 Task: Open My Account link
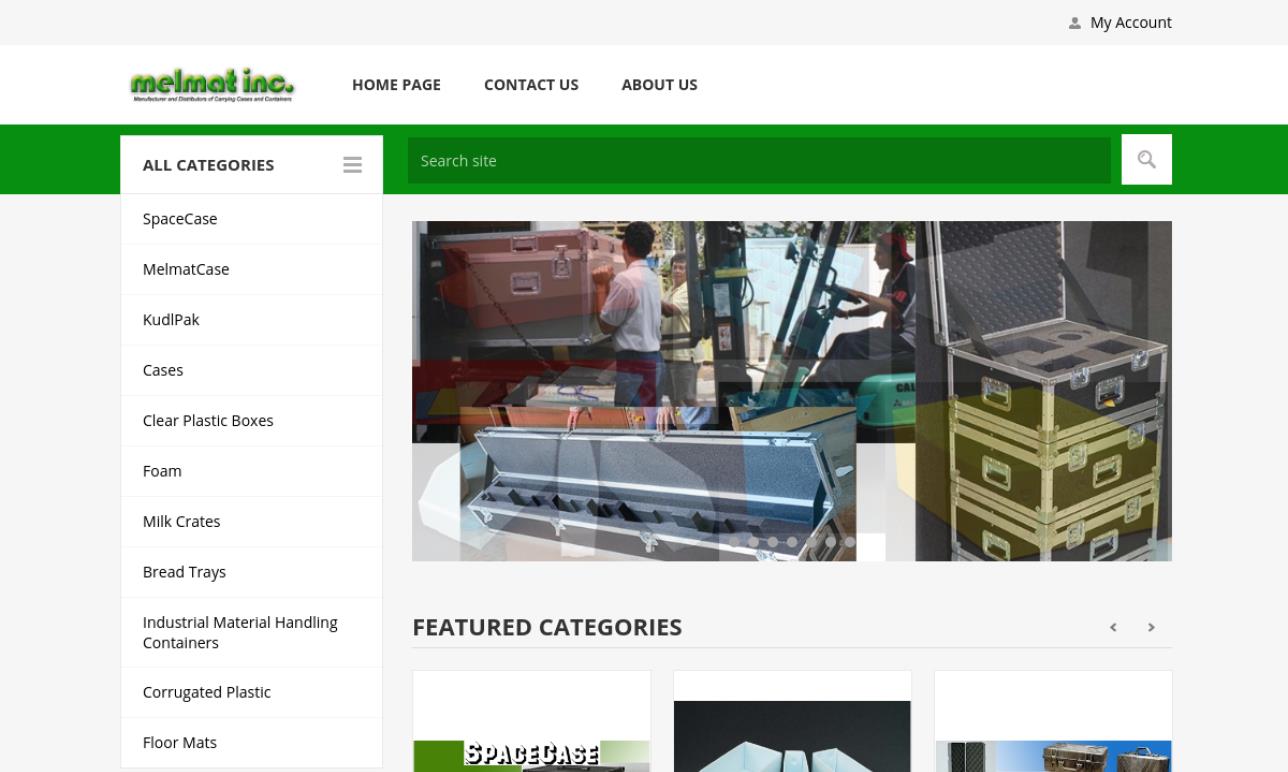tap(1130, 23)
